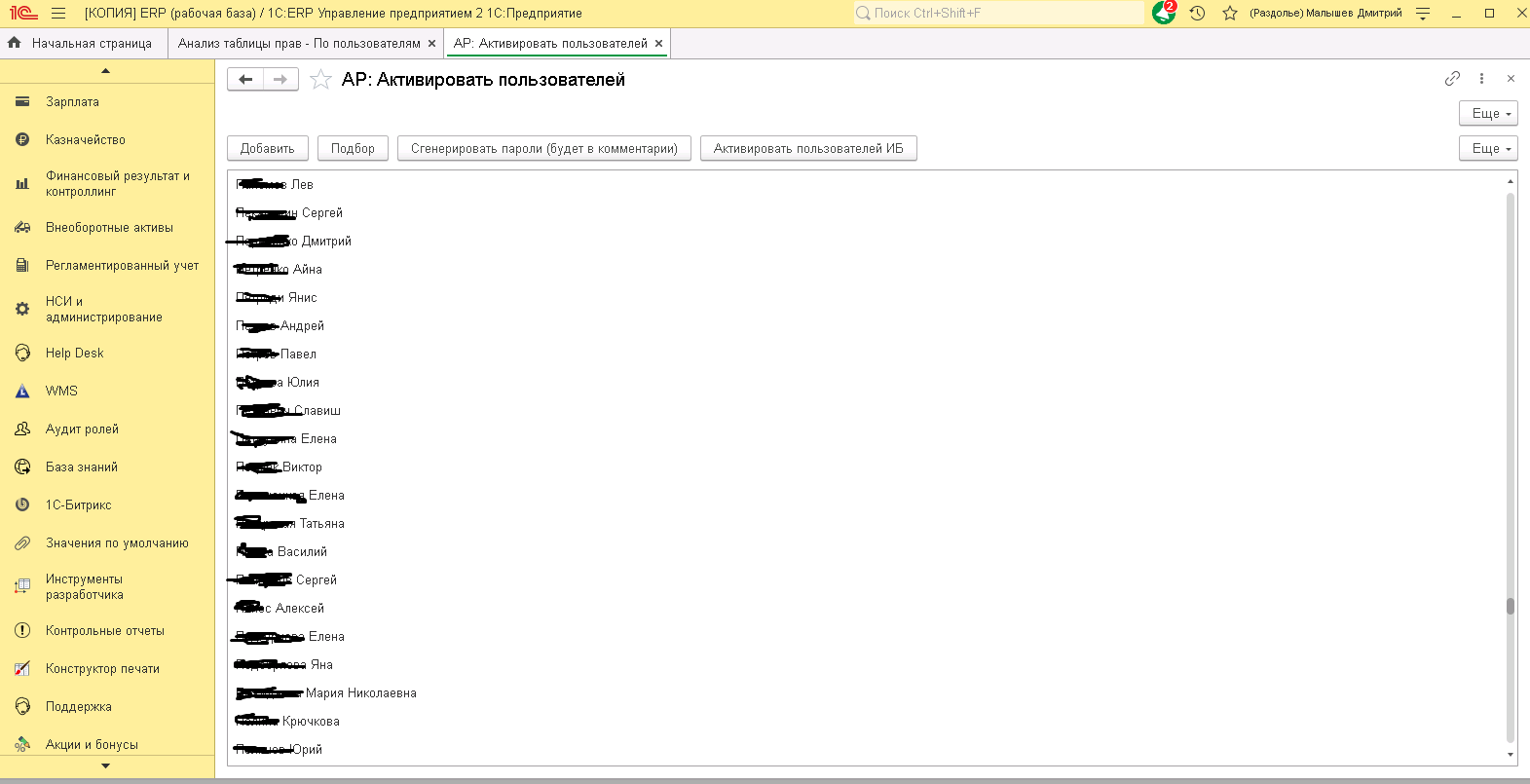Switch to Анализ таблицы прав - По пользователям tab
This screenshot has height=784, width=1530.
[x=299, y=43]
